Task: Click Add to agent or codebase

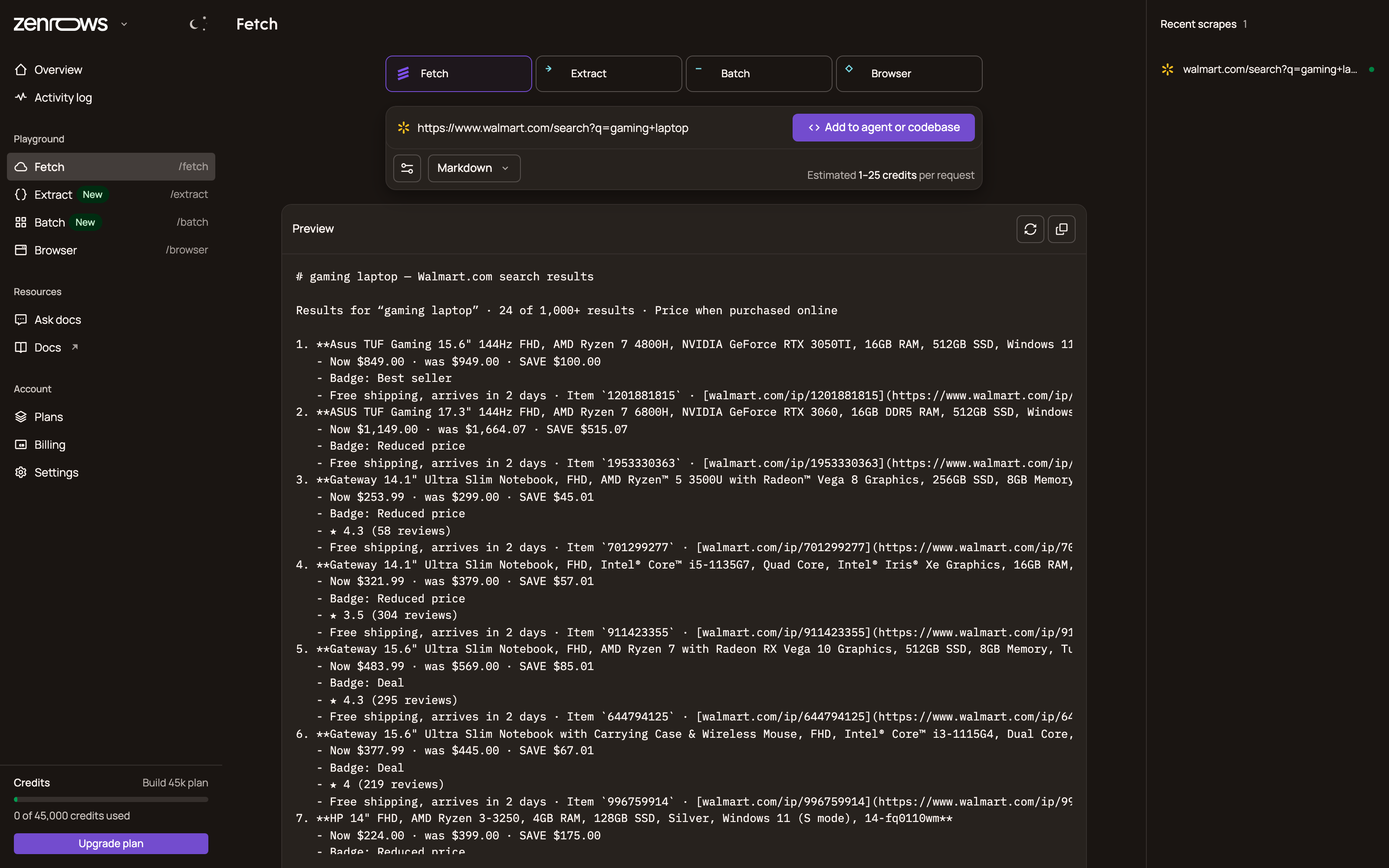Action: click(883, 128)
